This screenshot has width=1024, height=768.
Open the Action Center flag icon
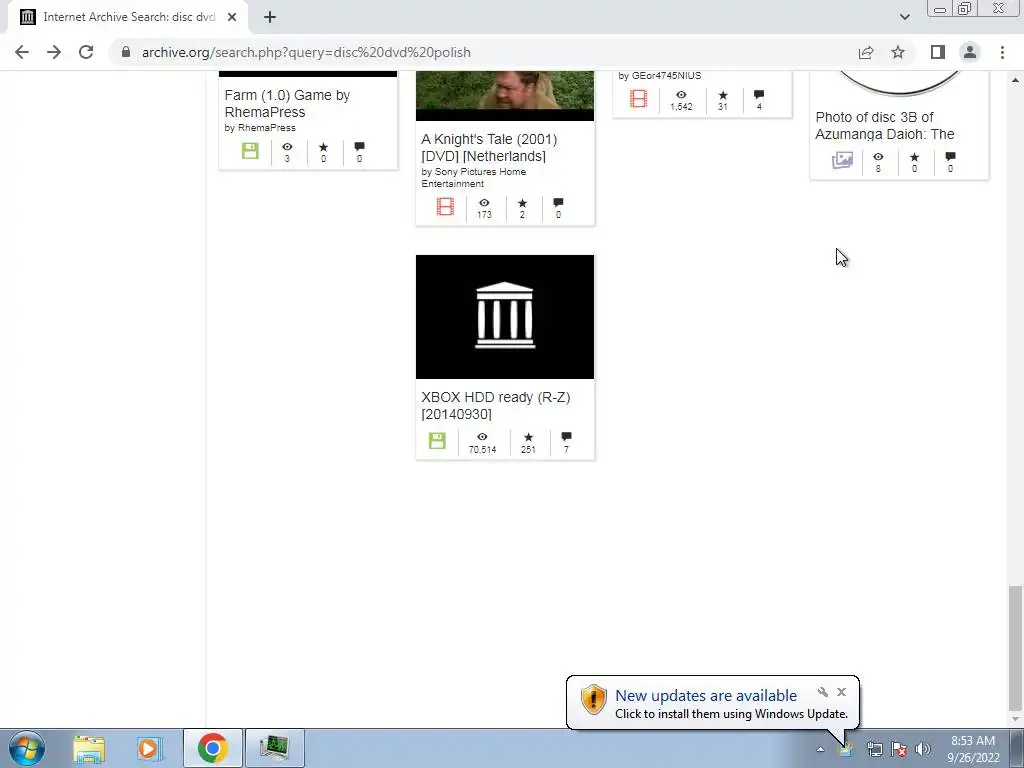click(x=899, y=749)
